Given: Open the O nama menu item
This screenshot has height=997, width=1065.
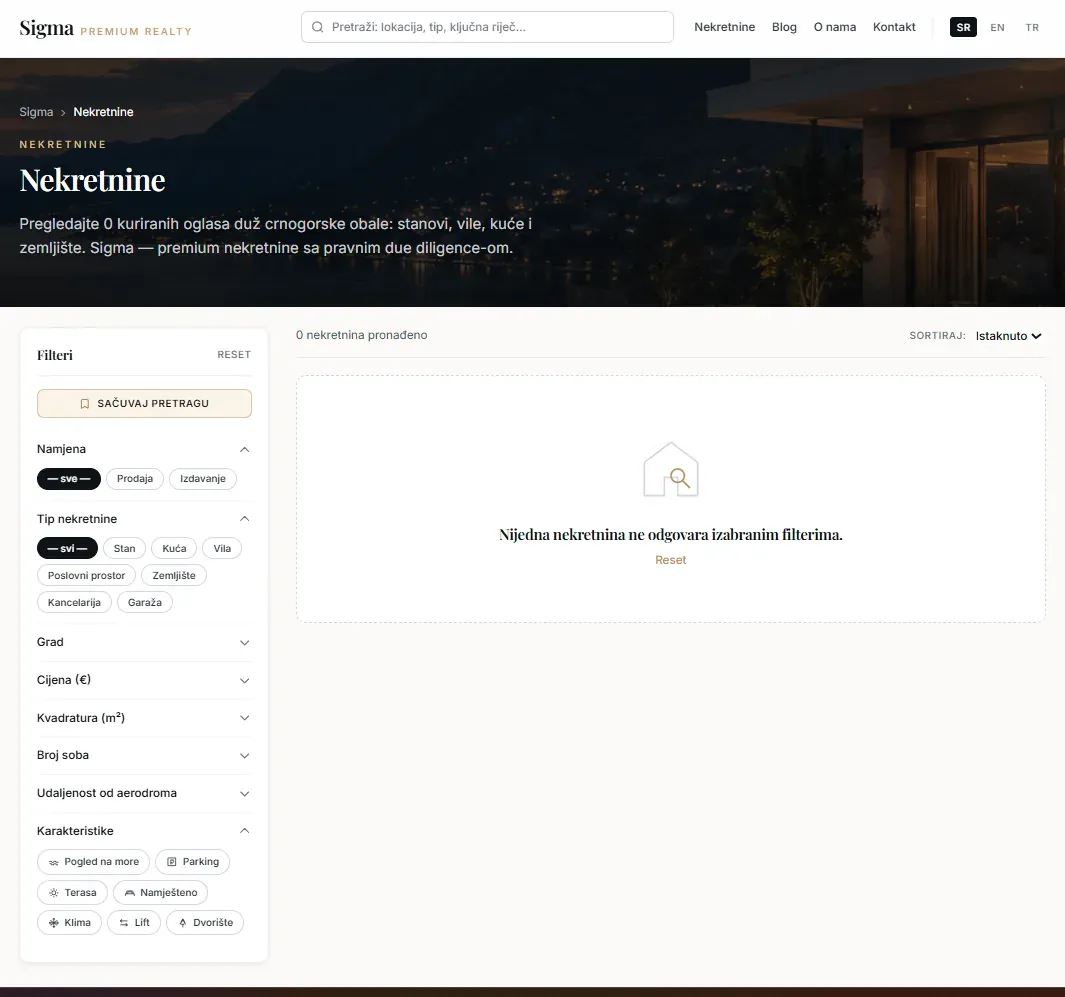Looking at the screenshot, I should [x=835, y=27].
